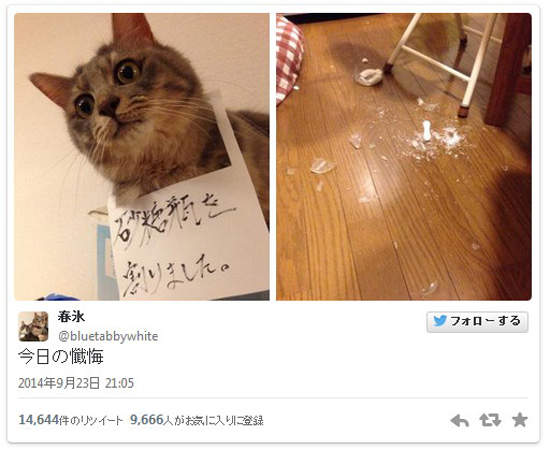Open the @bluetabbywhite handle link
Screen dimensions: 550x450
tap(108, 336)
